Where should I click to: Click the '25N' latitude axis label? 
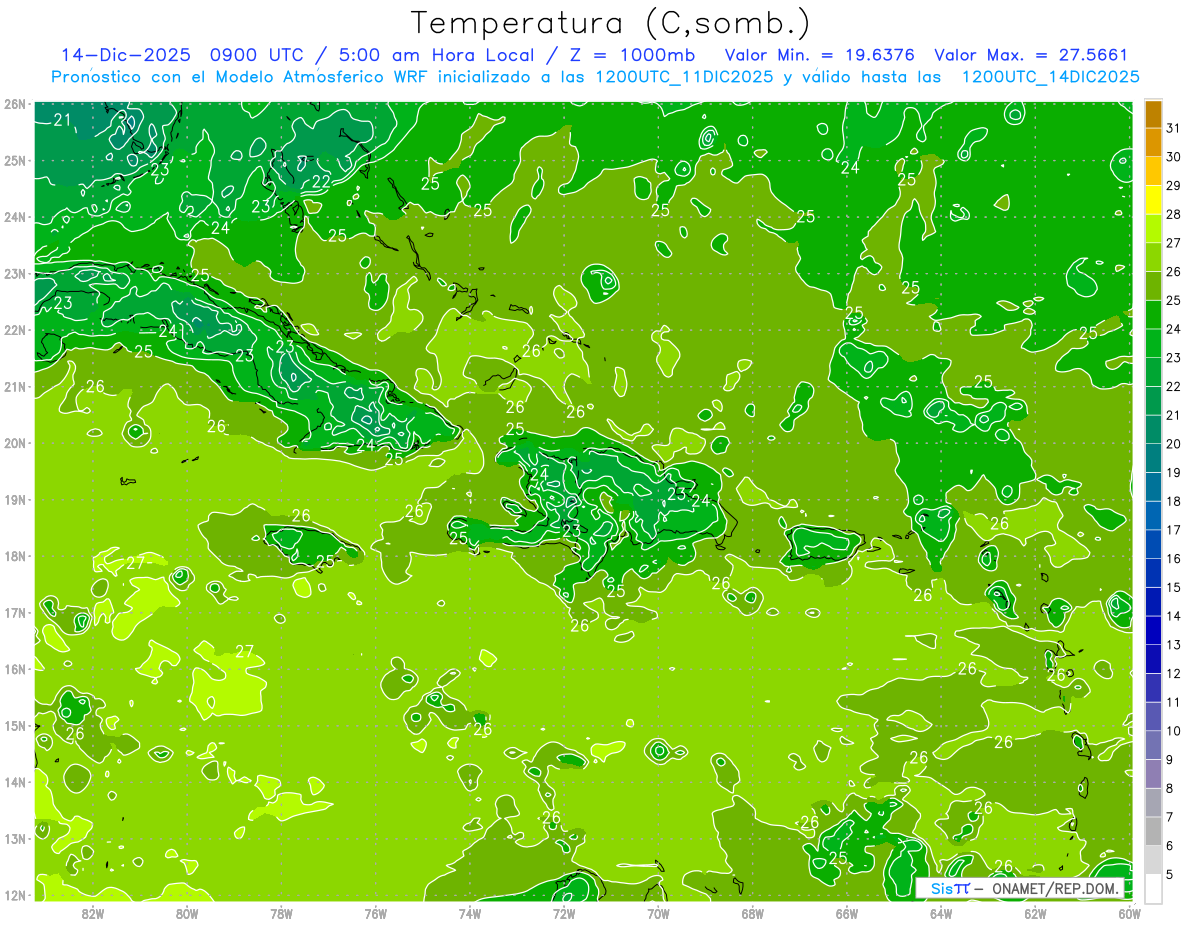[14, 161]
